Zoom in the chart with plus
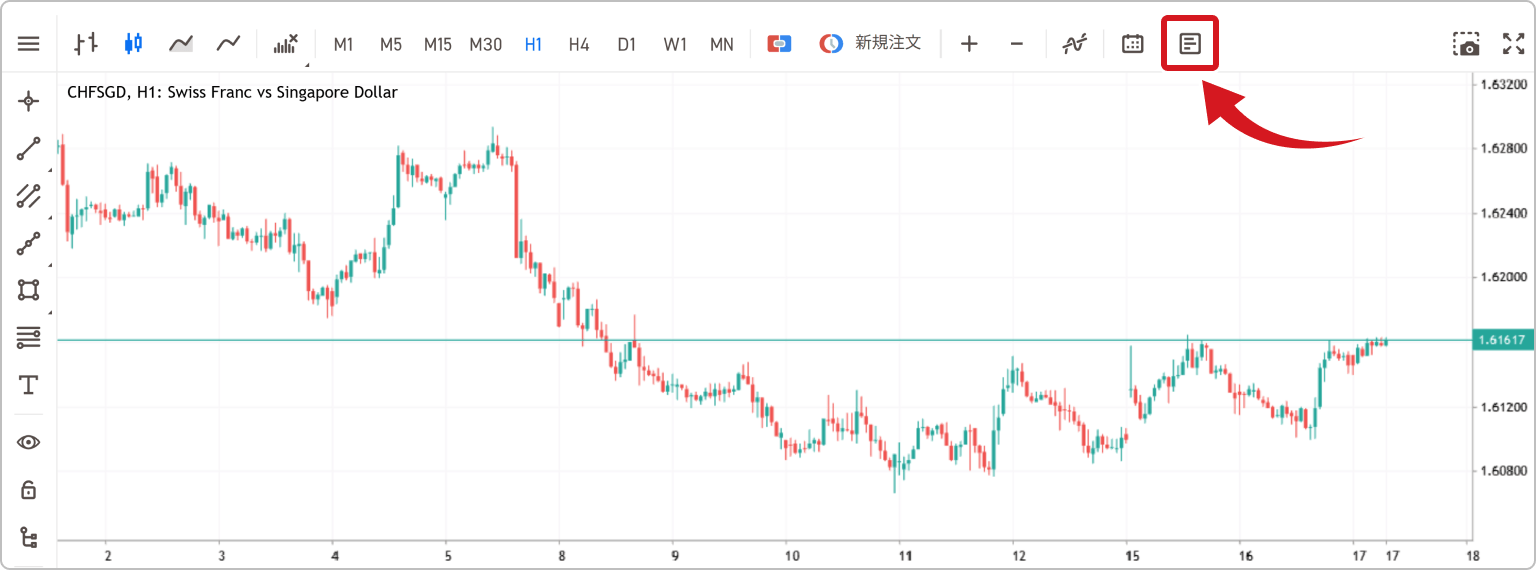 pyautogui.click(x=969, y=44)
